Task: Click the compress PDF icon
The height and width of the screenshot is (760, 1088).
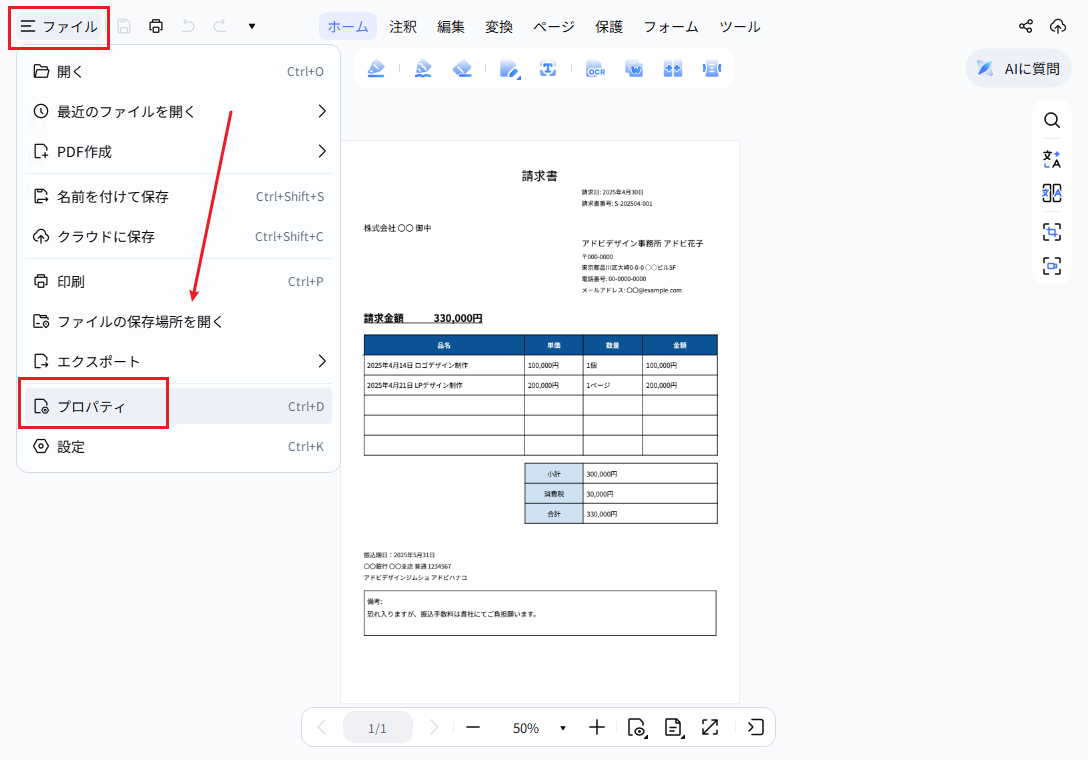Action: click(x=712, y=69)
